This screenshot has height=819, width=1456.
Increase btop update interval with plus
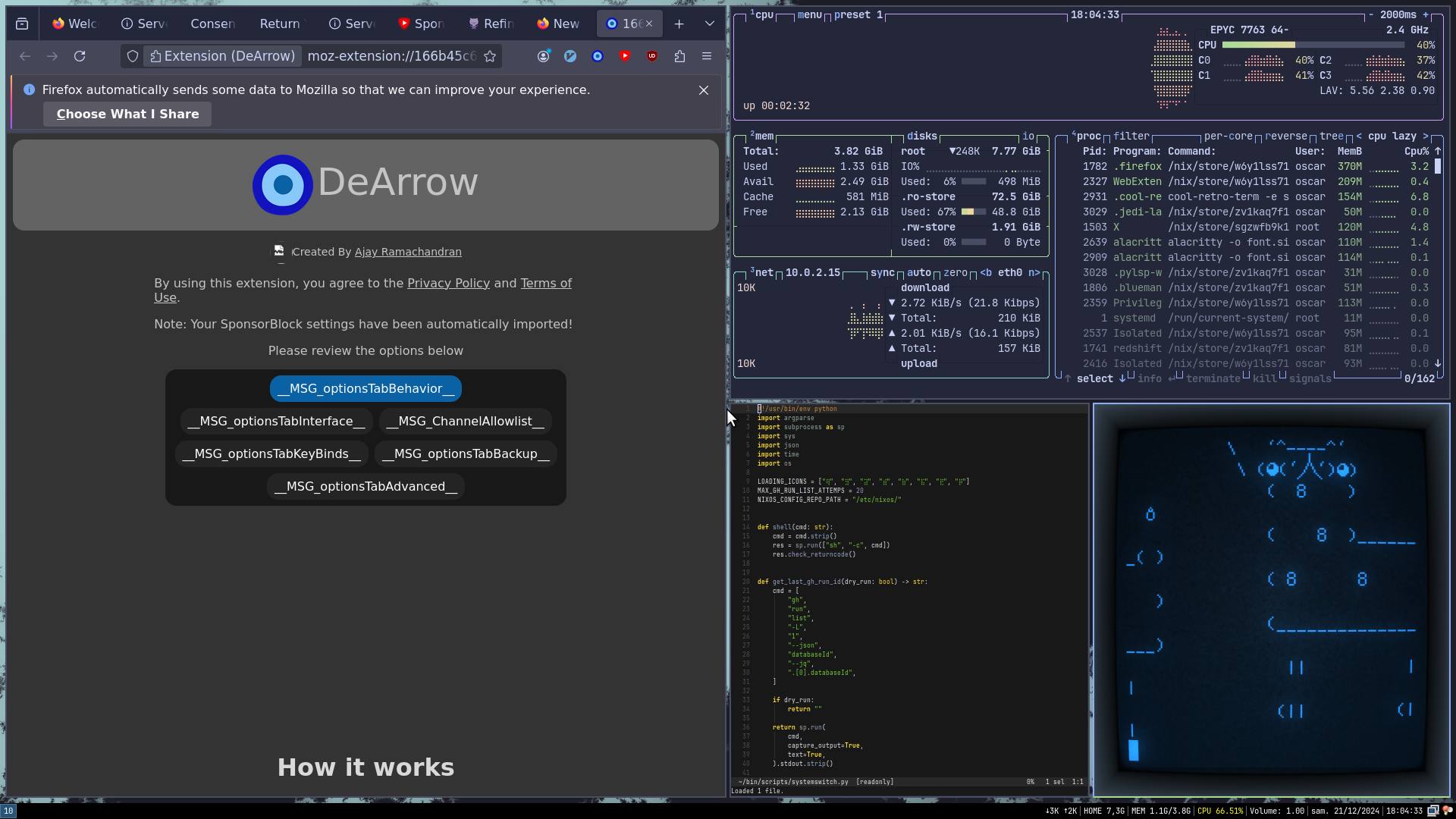pyautogui.click(x=1426, y=14)
